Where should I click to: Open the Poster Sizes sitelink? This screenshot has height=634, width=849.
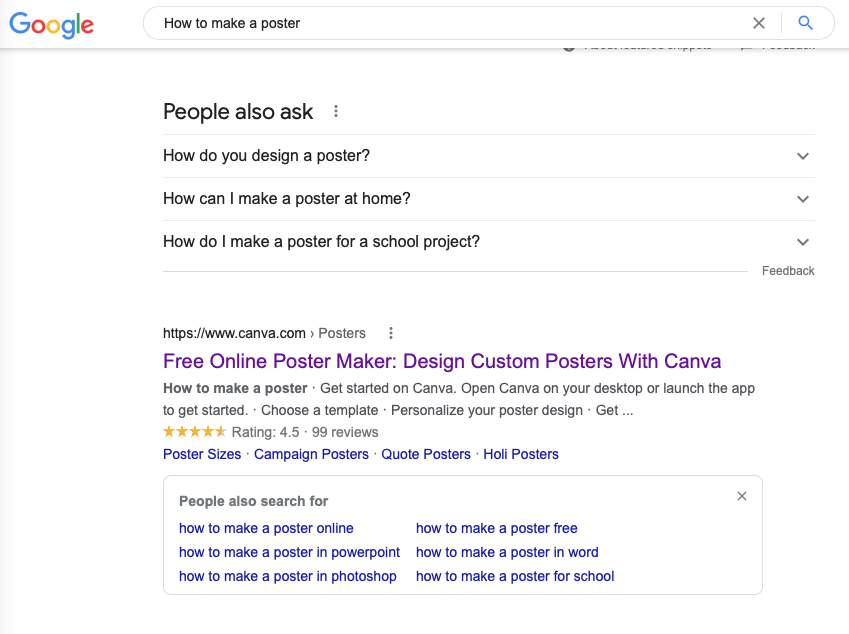[x=202, y=454]
